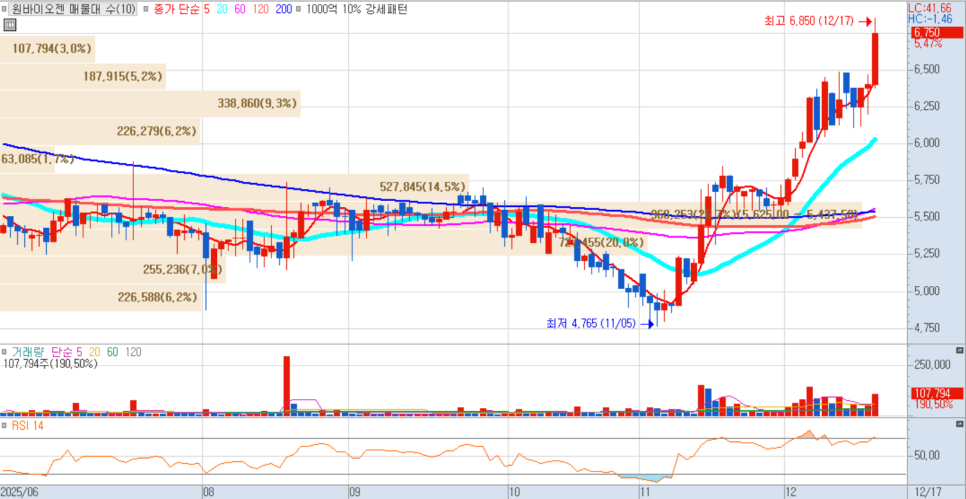Click month 08 on the time axis
This screenshot has width=966, height=499.
(209, 492)
